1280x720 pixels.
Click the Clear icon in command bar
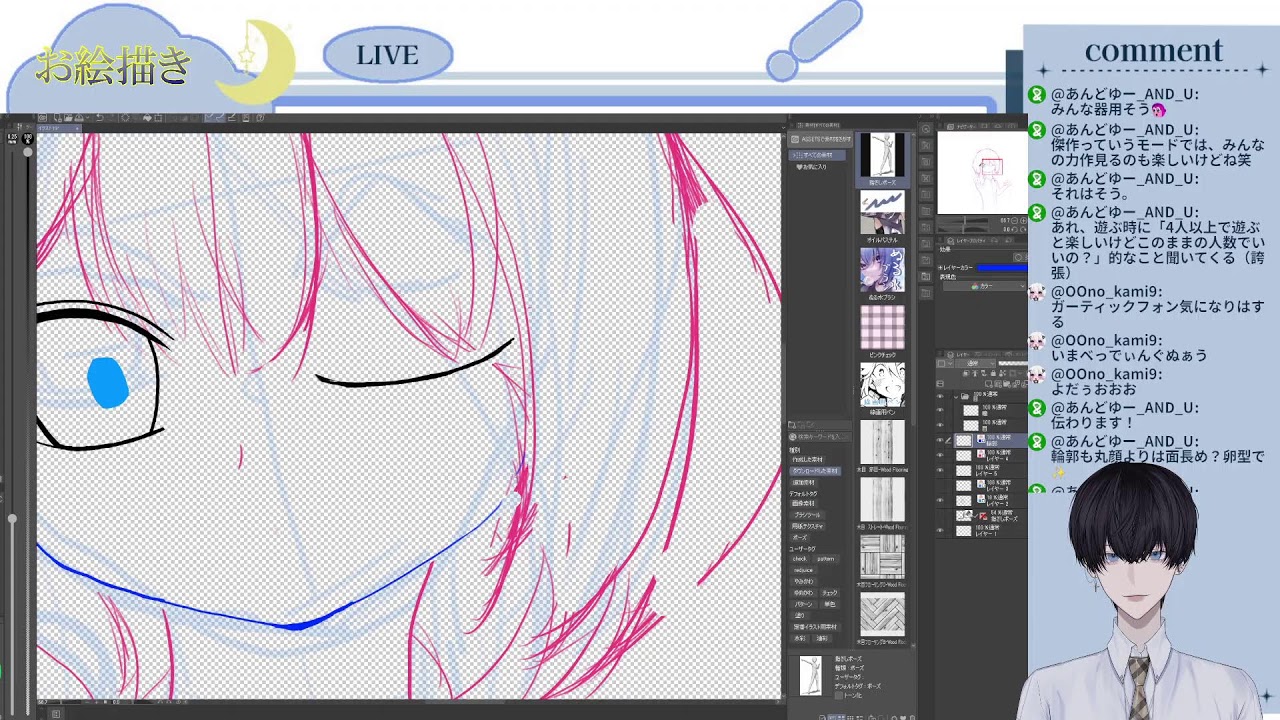point(126,117)
